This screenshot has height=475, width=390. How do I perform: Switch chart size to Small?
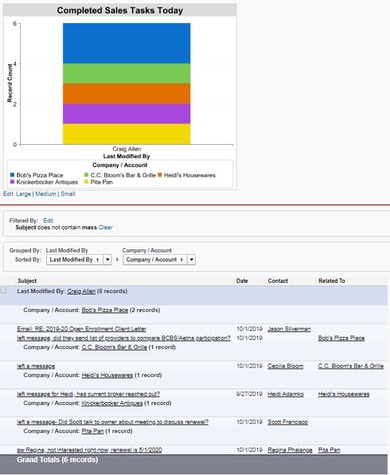[x=68, y=194]
